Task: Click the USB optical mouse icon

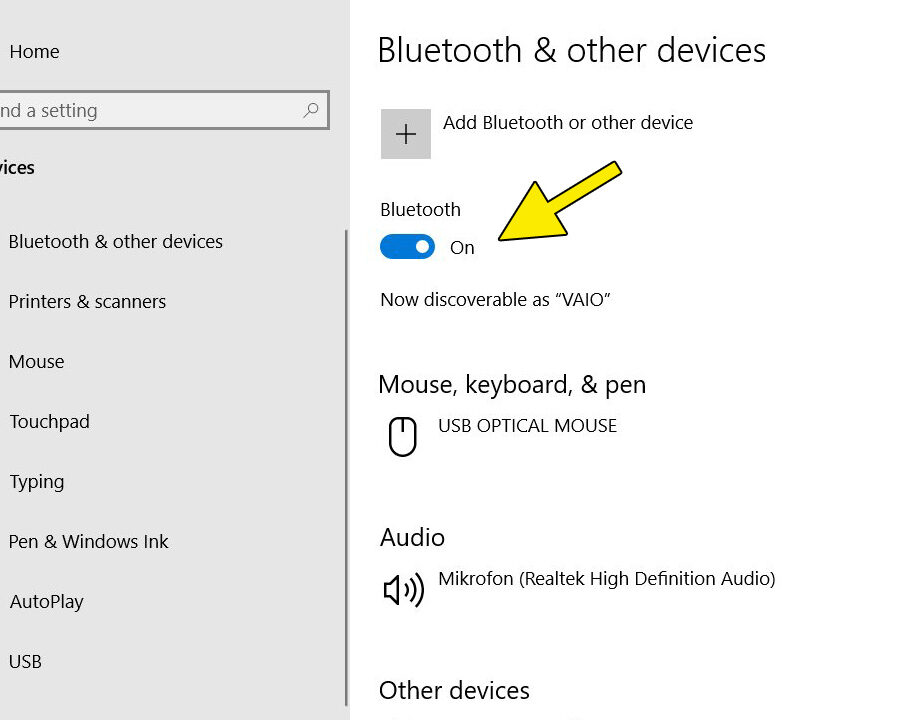Action: point(403,436)
